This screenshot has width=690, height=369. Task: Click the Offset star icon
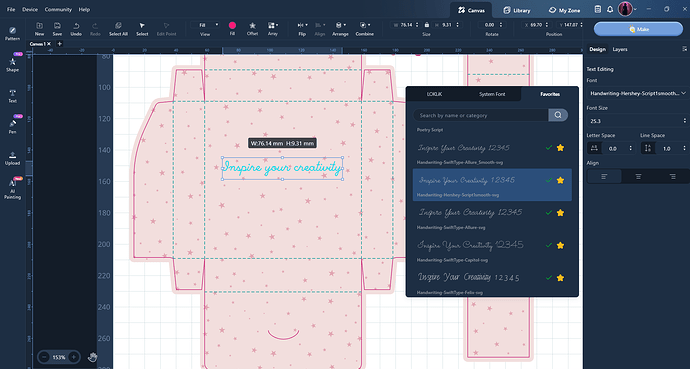click(x=252, y=26)
